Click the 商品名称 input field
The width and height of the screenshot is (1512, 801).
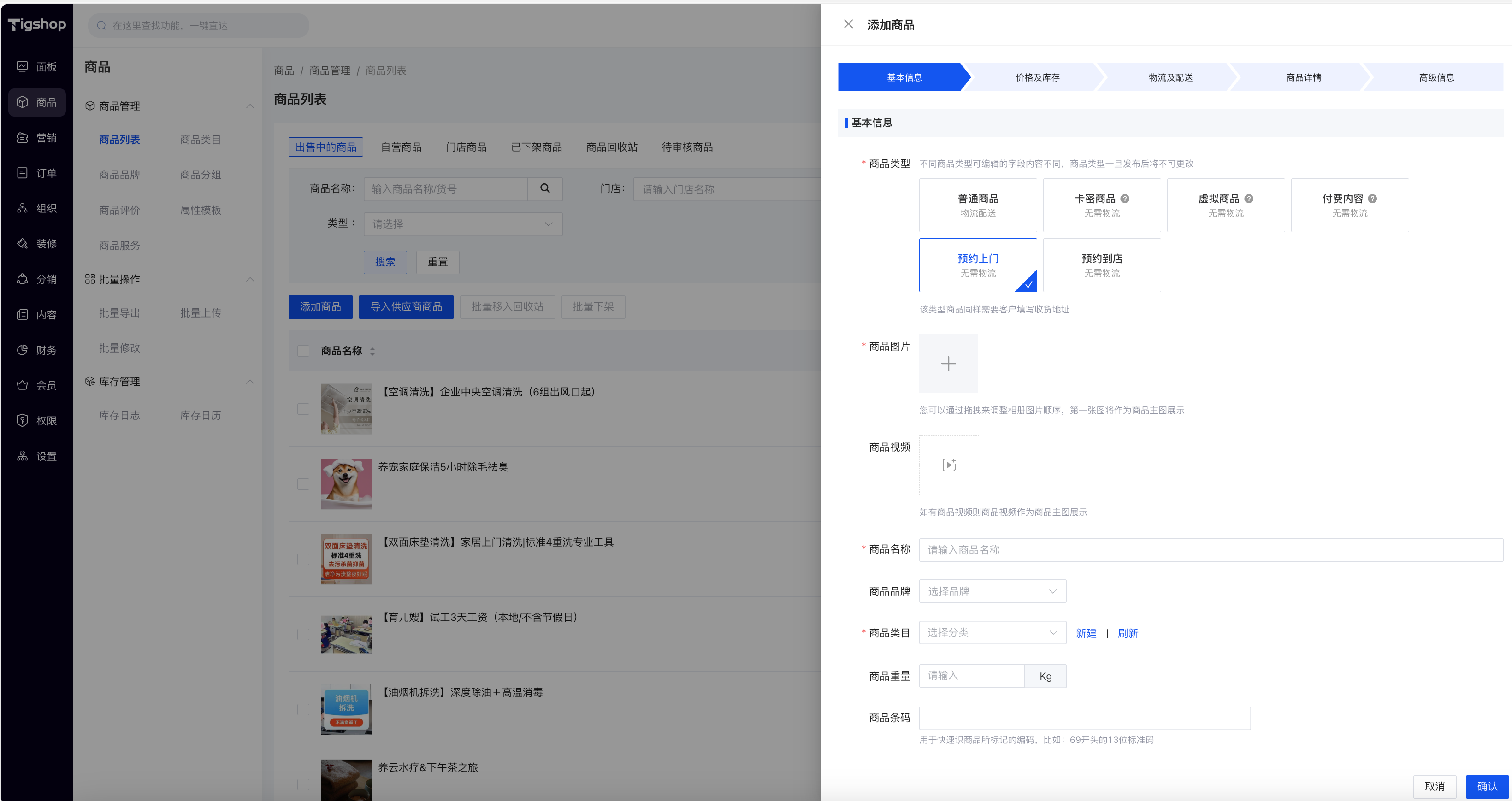(x=1211, y=550)
